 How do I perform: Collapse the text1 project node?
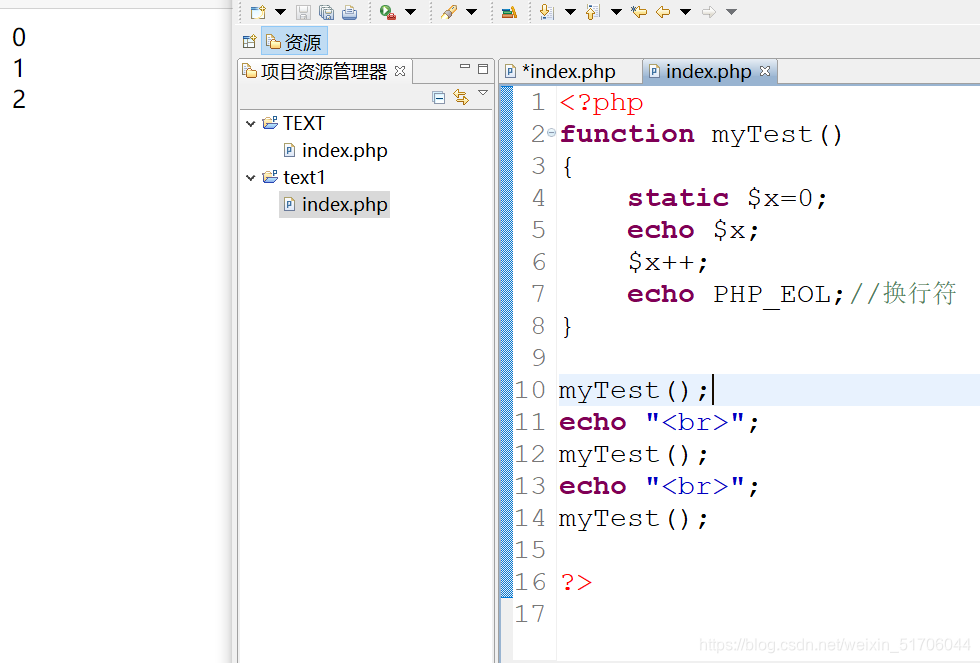click(251, 178)
